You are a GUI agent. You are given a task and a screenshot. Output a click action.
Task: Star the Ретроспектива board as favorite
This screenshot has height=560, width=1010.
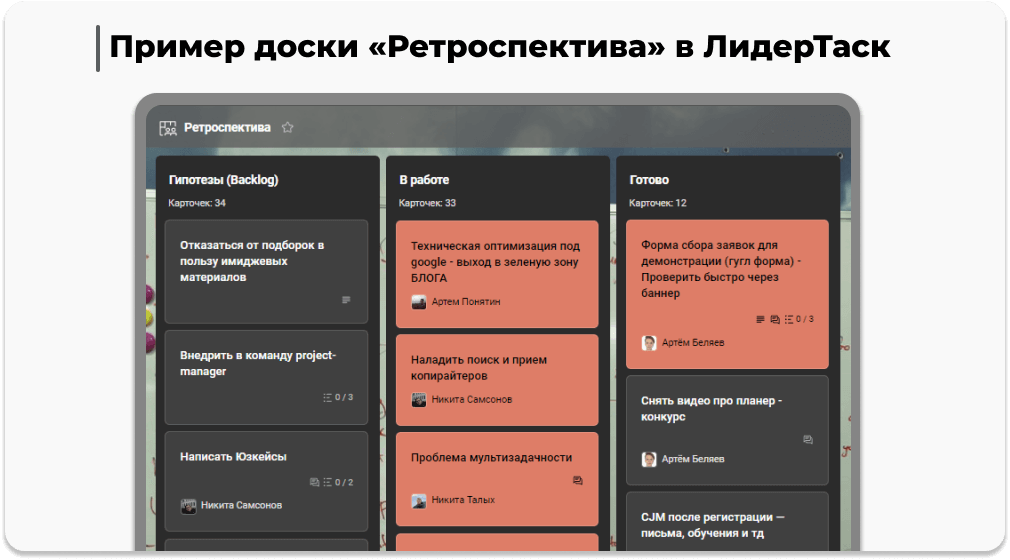(x=288, y=128)
